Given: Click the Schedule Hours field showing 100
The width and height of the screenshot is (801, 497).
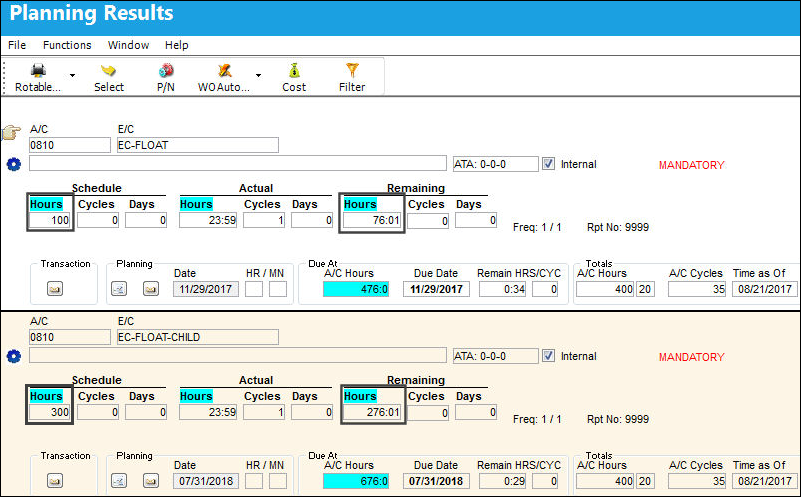Looking at the screenshot, I should tap(50, 220).
